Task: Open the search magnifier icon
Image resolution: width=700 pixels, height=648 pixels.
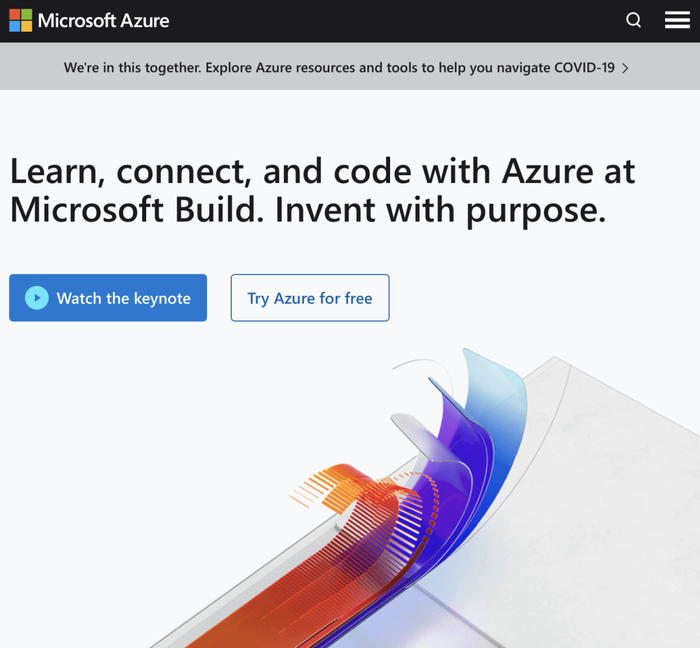Action: (x=633, y=20)
